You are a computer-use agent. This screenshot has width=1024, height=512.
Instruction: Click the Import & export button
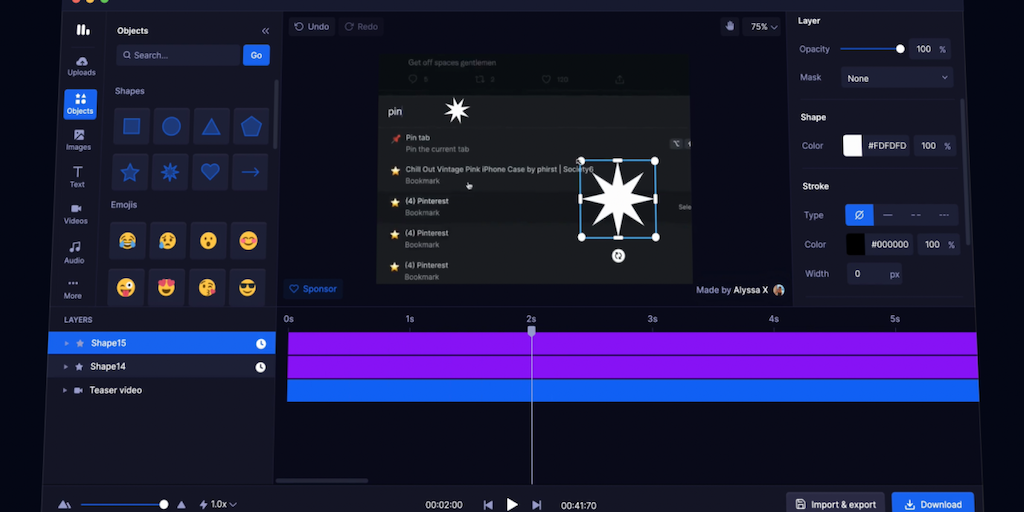[835, 504]
